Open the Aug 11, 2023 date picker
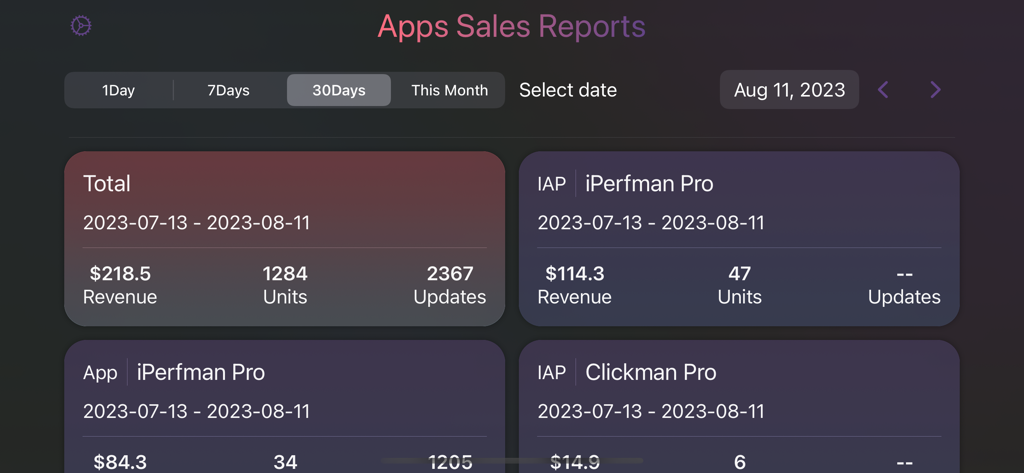This screenshot has width=1024, height=473. coord(789,90)
